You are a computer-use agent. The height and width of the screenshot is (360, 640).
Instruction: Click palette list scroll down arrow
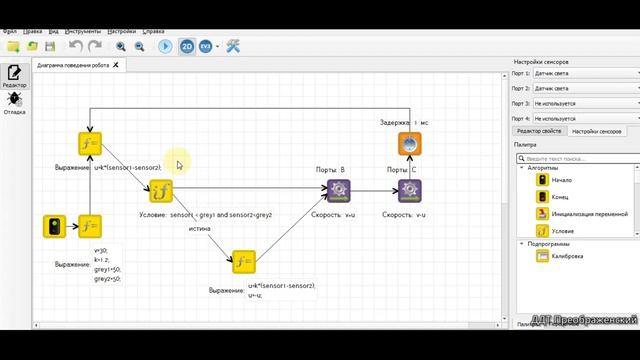pos(637,234)
